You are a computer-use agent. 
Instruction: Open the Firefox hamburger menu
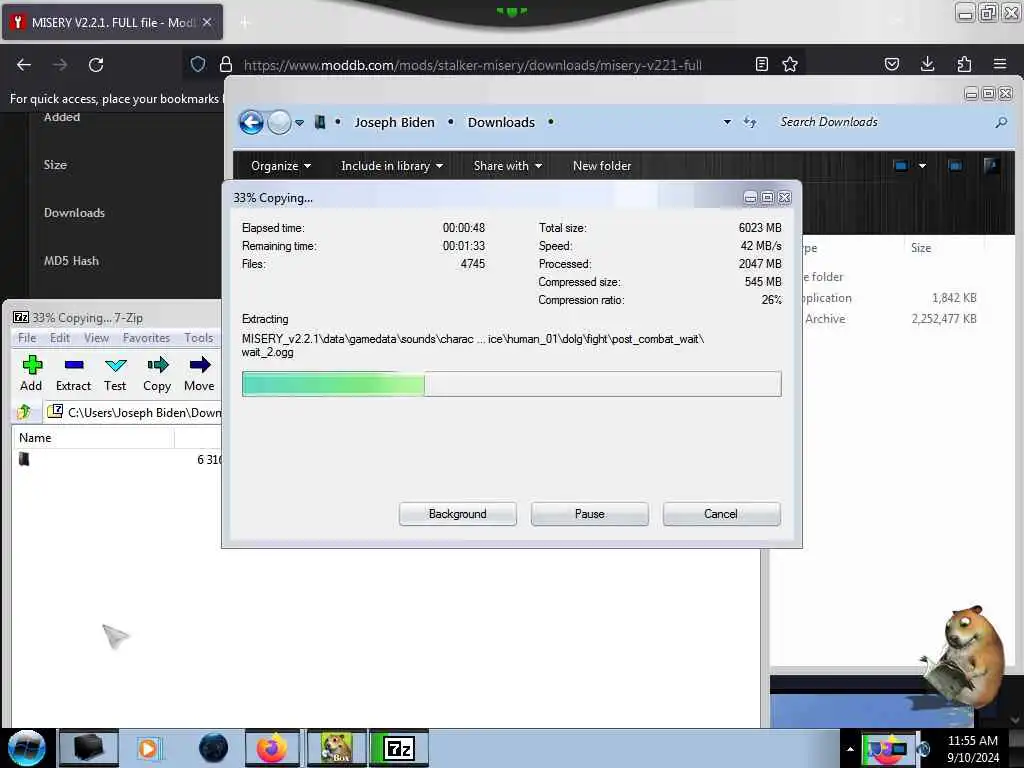pos(1000,64)
